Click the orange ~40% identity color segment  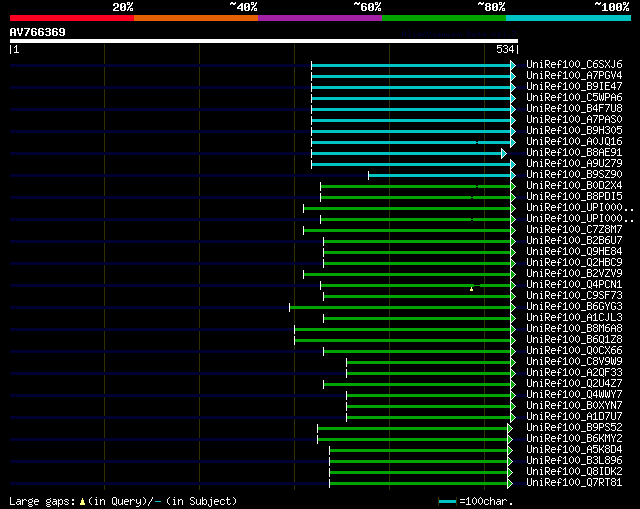[x=196, y=18]
